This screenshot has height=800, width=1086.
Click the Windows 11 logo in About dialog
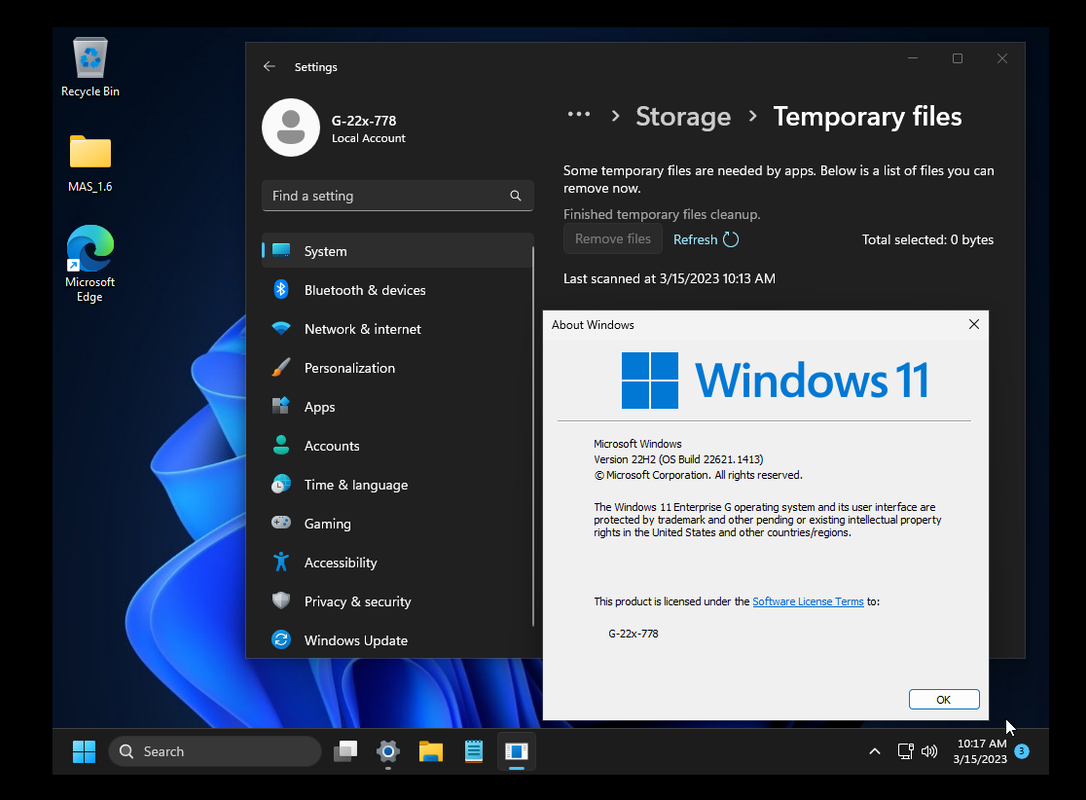pos(776,380)
